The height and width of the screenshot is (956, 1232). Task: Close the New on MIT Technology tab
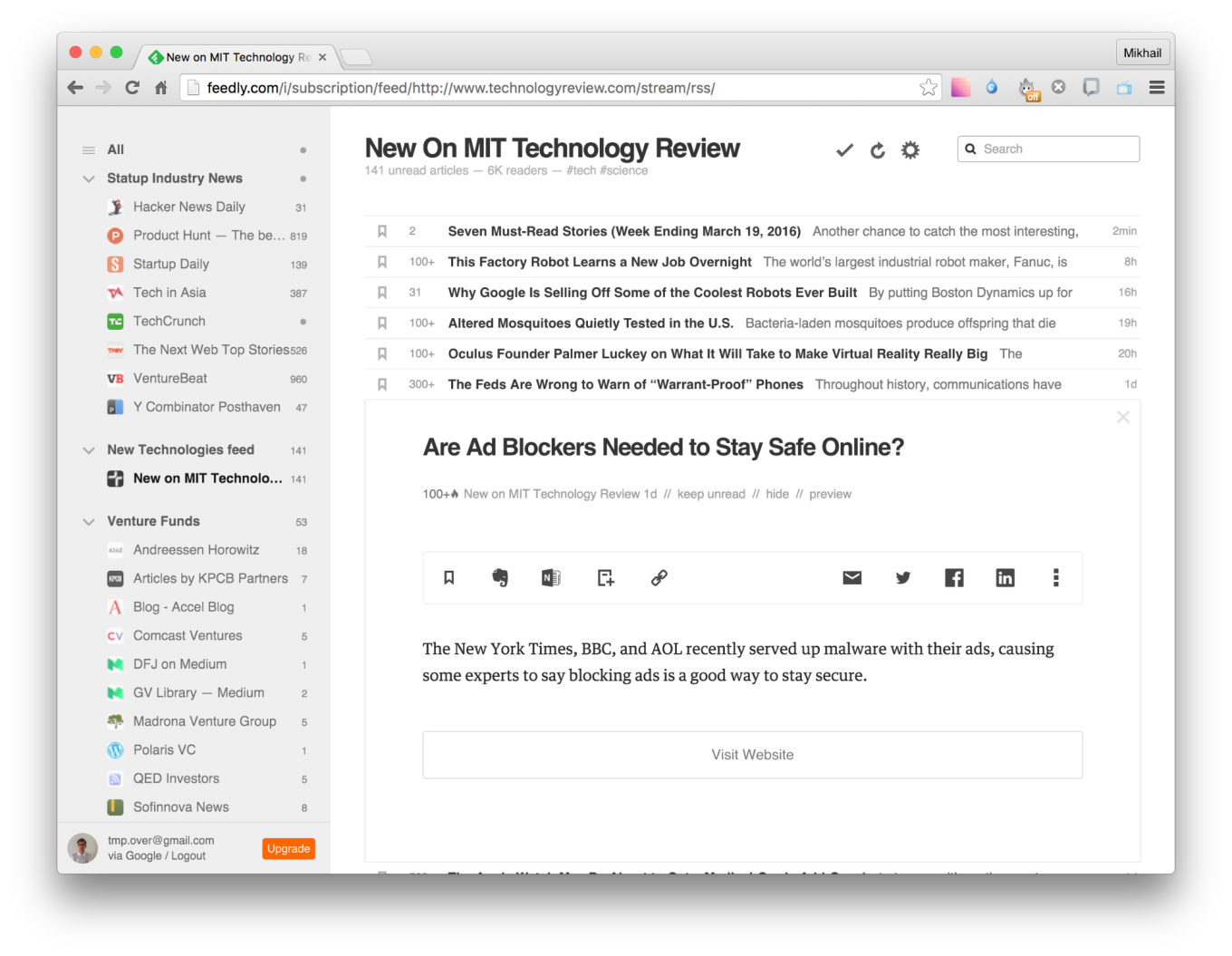(x=322, y=57)
